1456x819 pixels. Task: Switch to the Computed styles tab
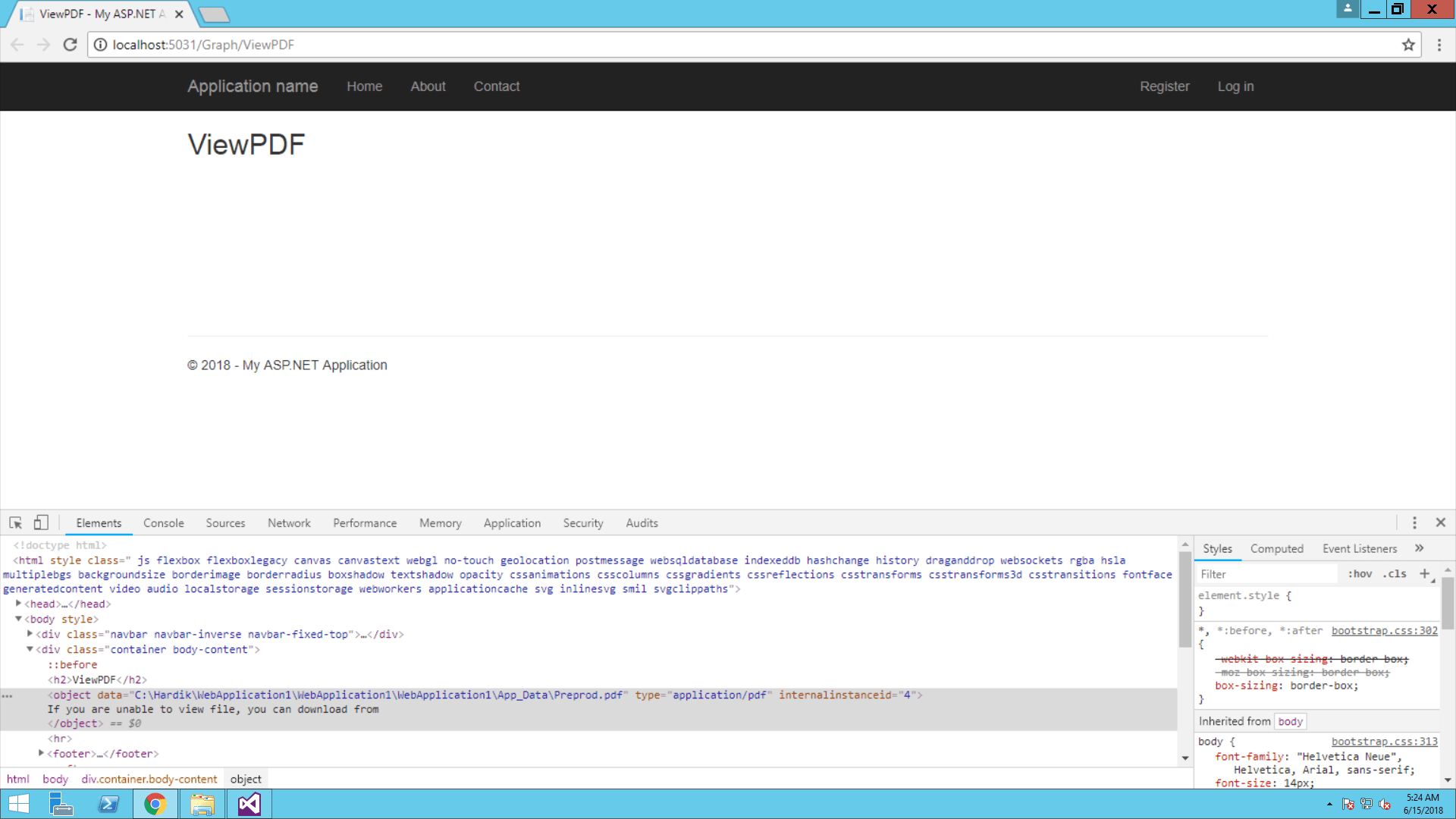pos(1277,548)
